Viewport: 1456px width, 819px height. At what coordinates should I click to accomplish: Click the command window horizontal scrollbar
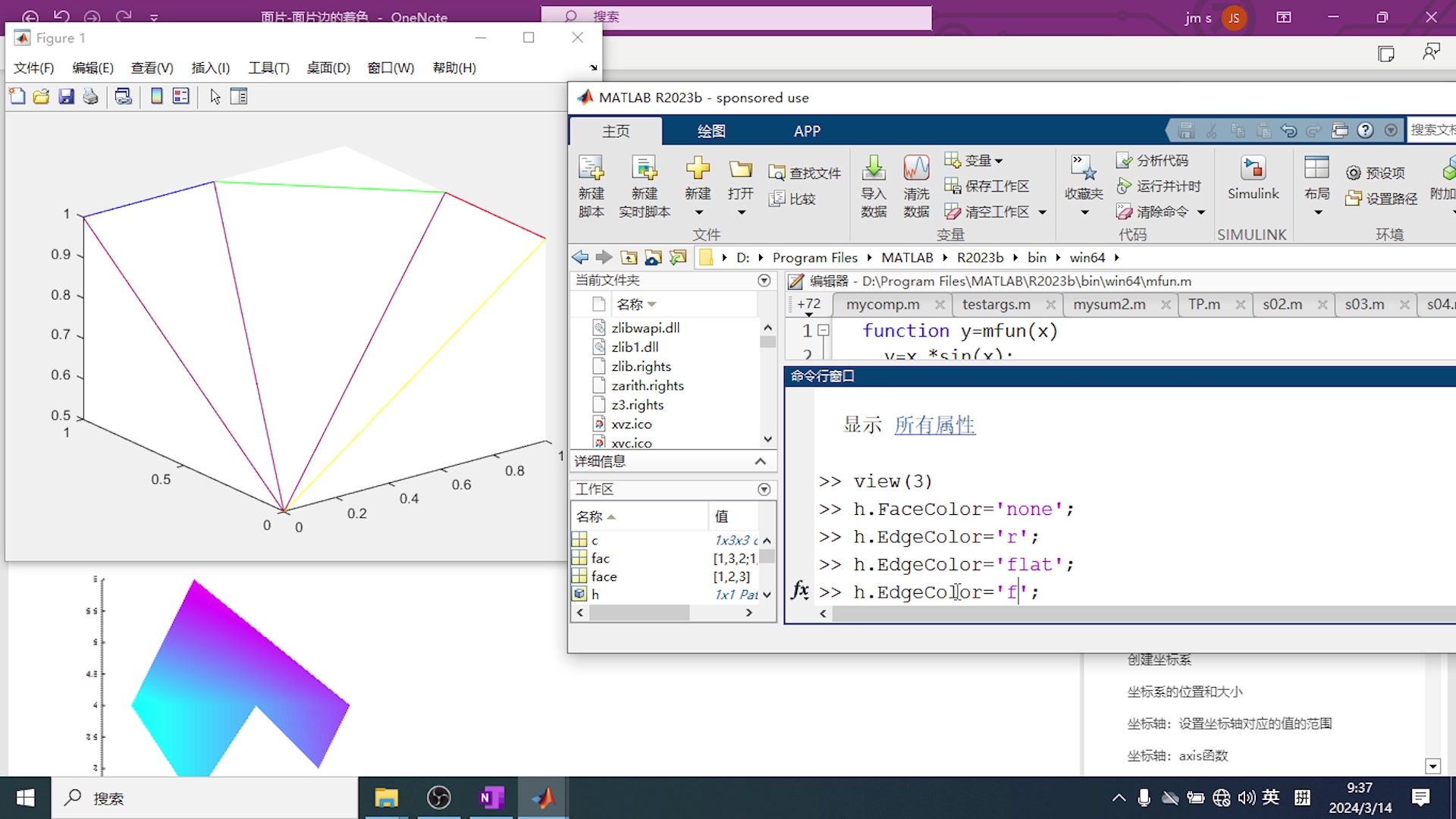(x=1137, y=613)
